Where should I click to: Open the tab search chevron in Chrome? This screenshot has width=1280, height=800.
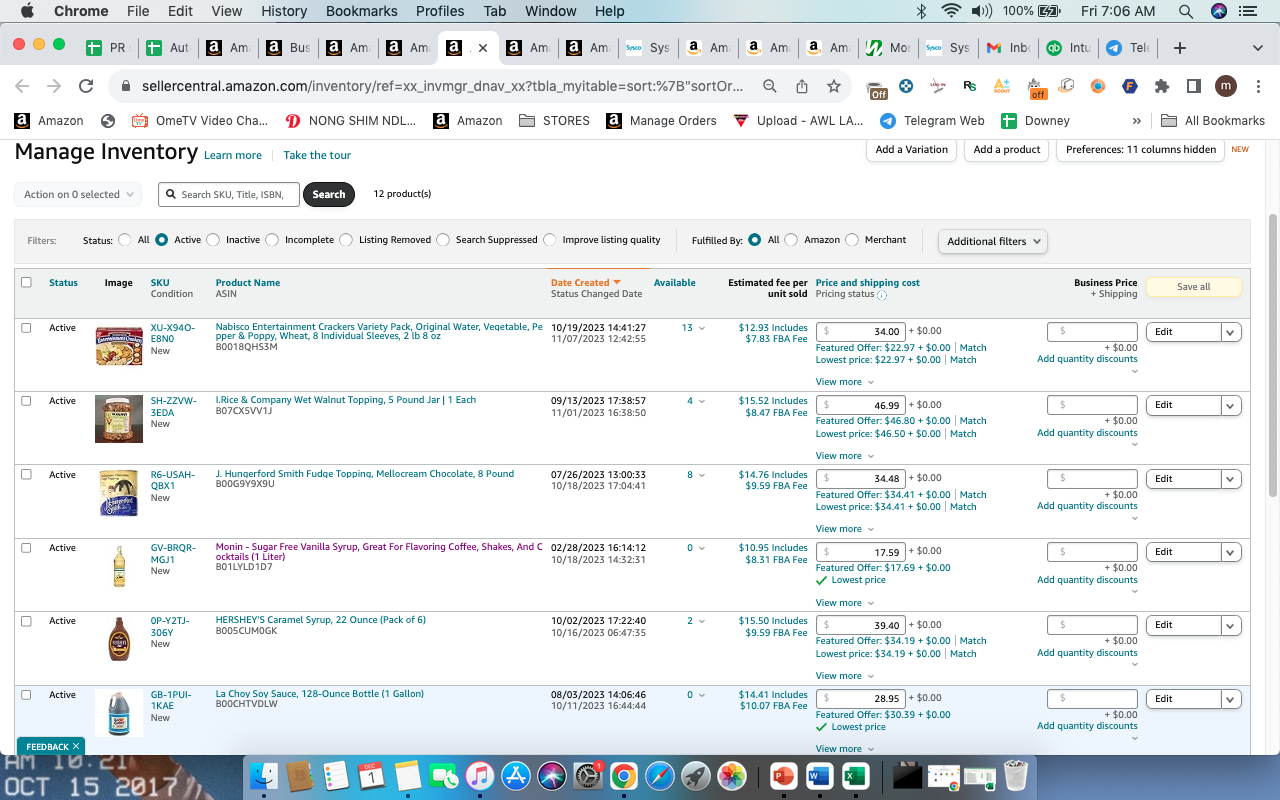click(1257, 48)
